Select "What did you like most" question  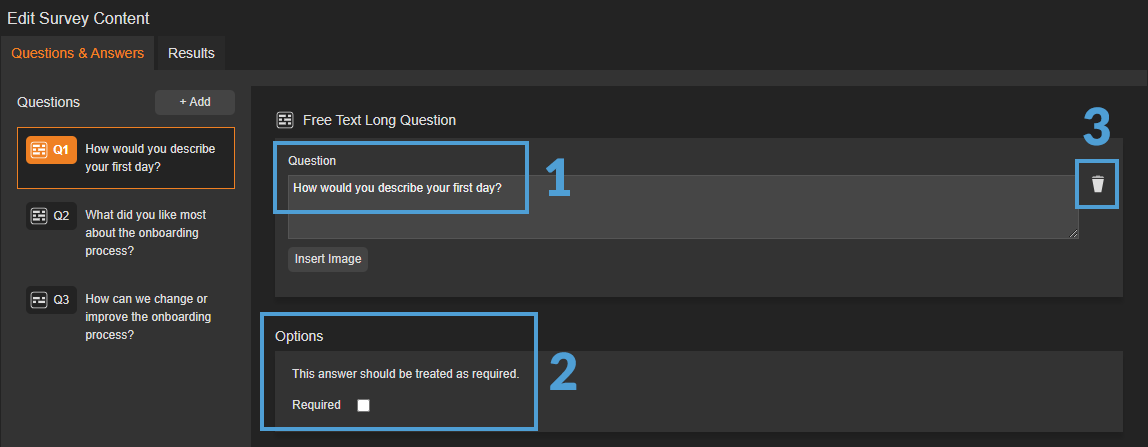click(146, 232)
